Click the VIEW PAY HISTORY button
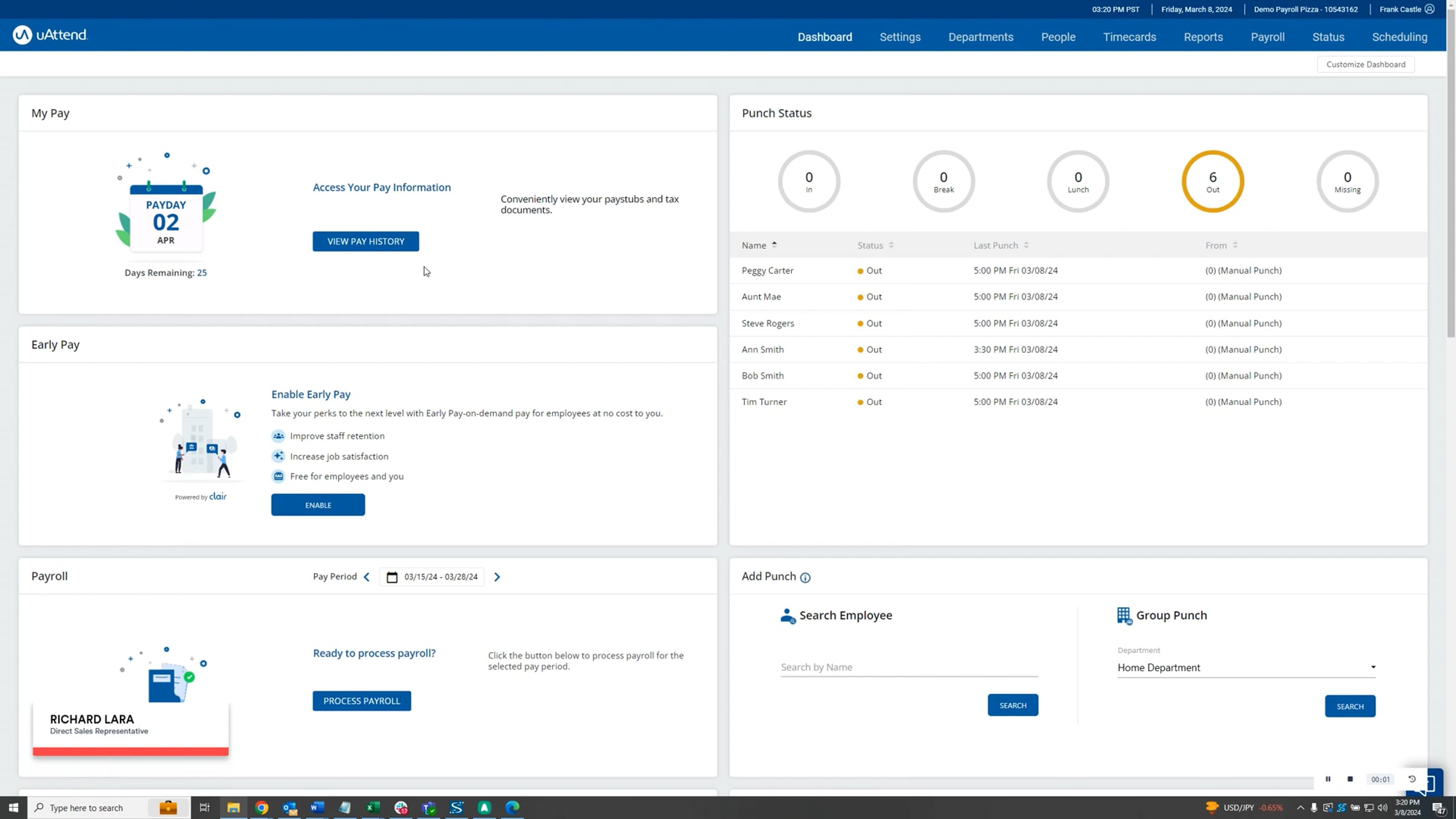1456x819 pixels. click(365, 241)
